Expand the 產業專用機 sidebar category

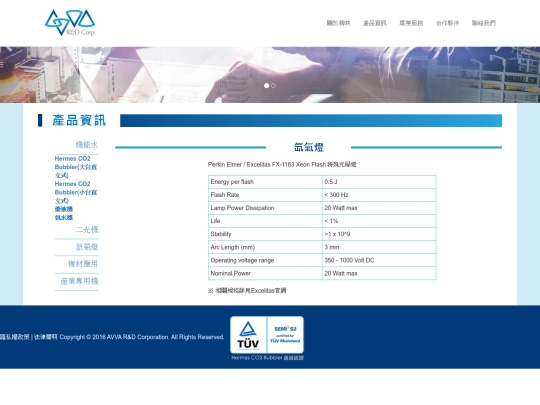click(80, 281)
